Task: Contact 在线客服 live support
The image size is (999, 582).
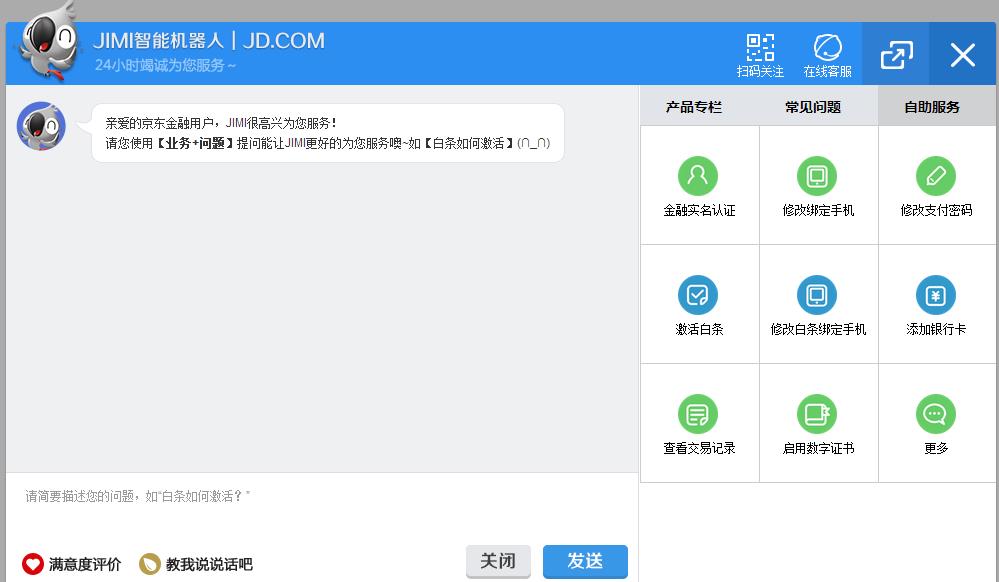Action: pyautogui.click(x=828, y=55)
